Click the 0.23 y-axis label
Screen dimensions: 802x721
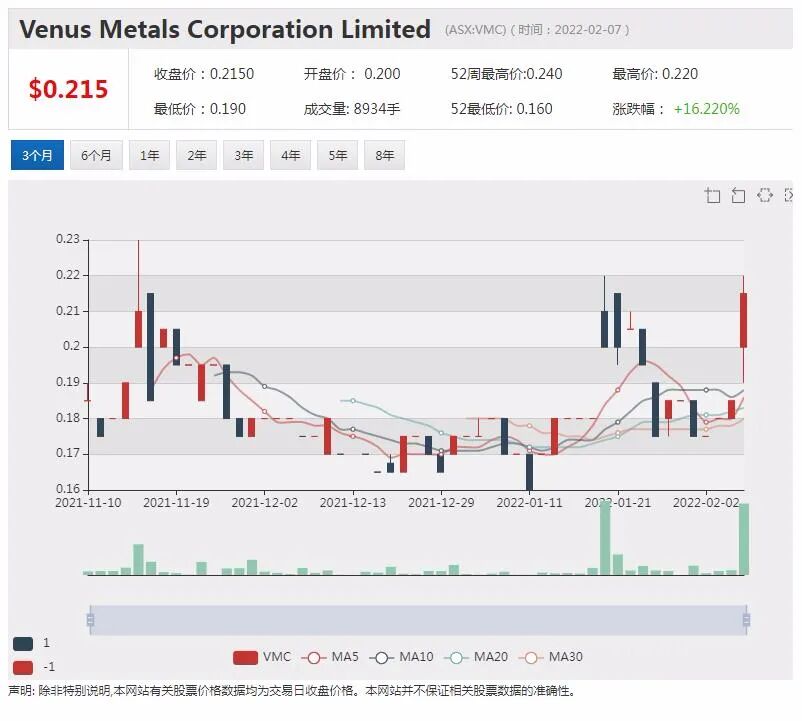coord(68,239)
